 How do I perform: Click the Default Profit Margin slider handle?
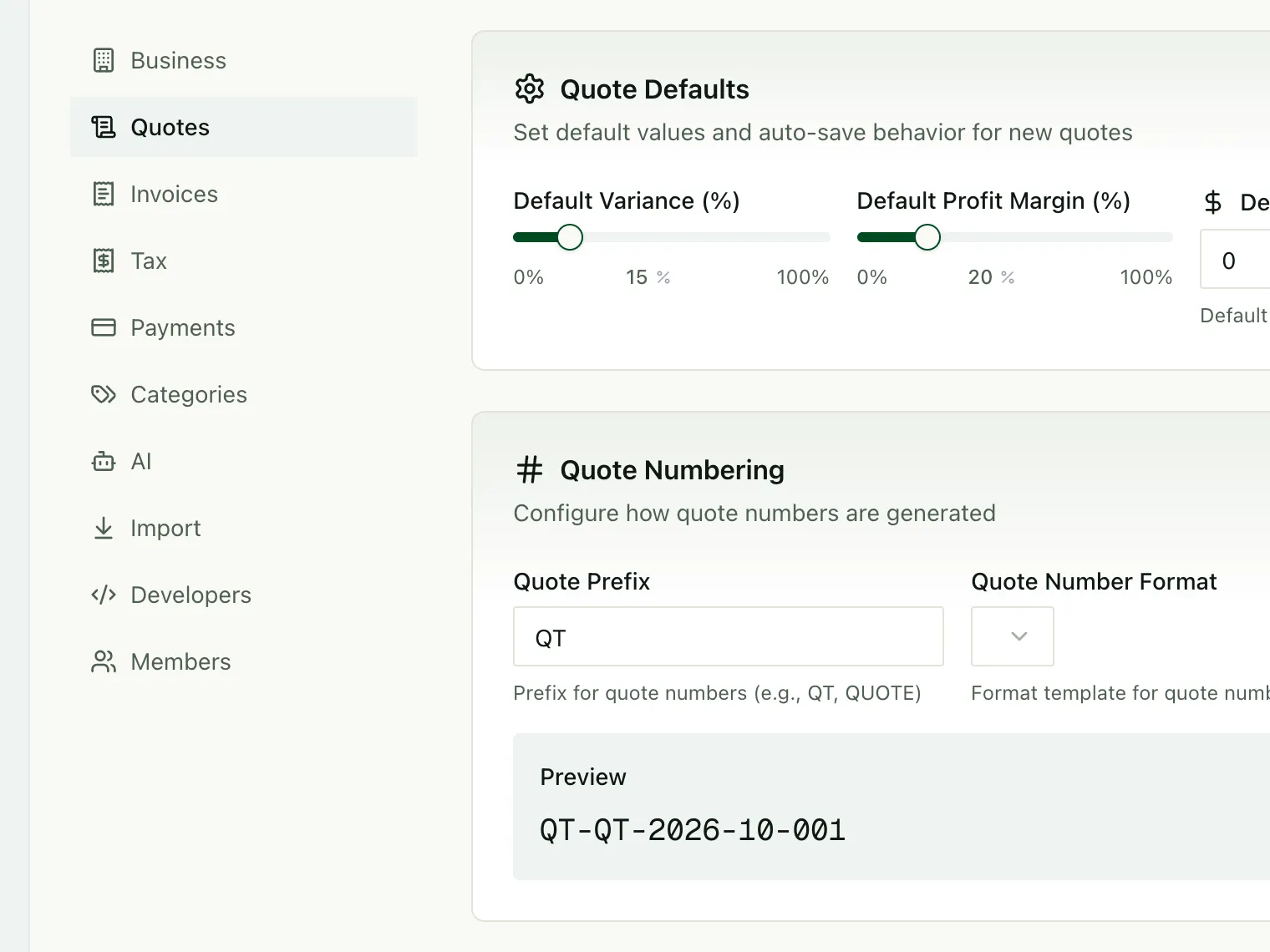point(927,237)
